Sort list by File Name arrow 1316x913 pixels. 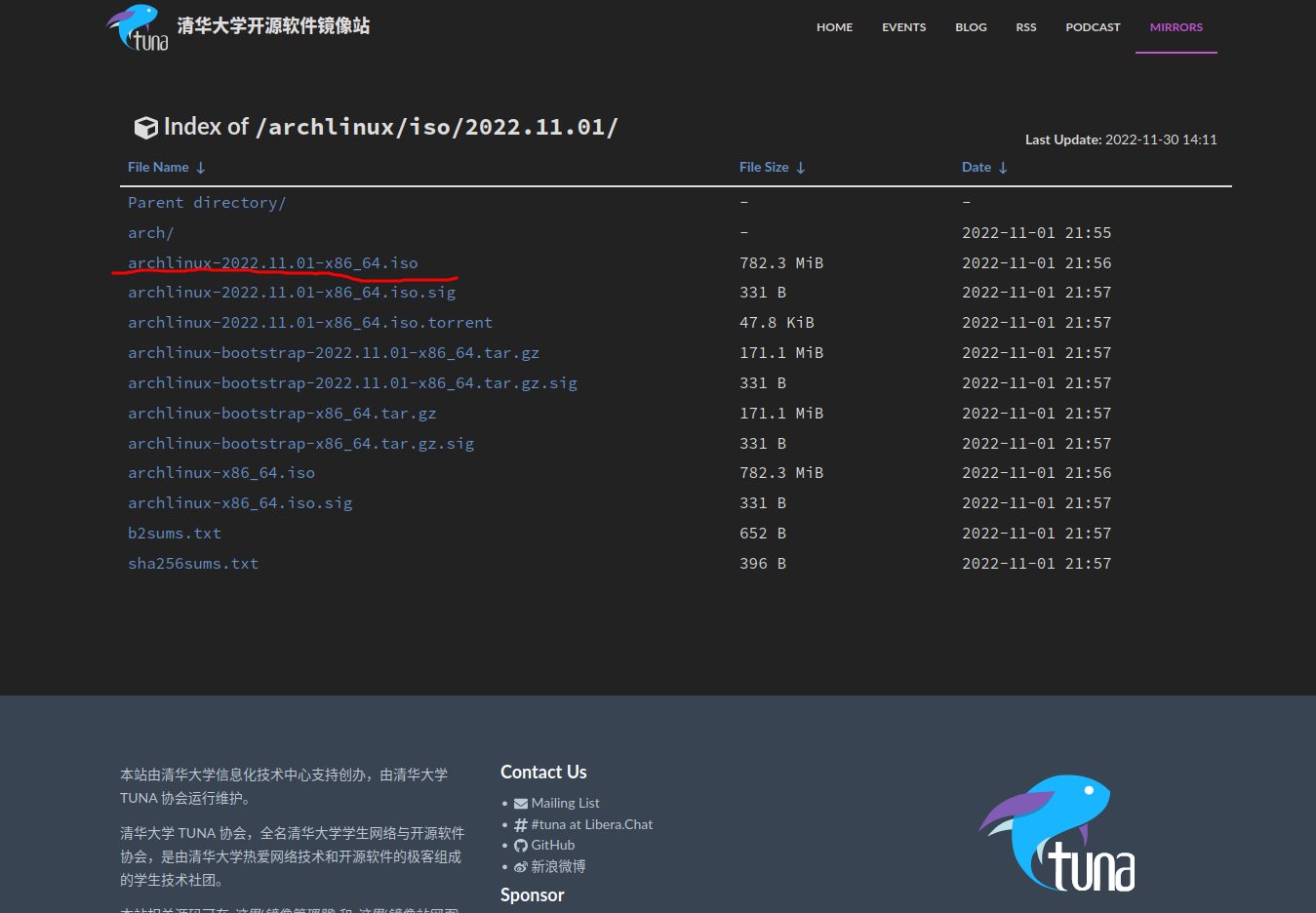201,168
